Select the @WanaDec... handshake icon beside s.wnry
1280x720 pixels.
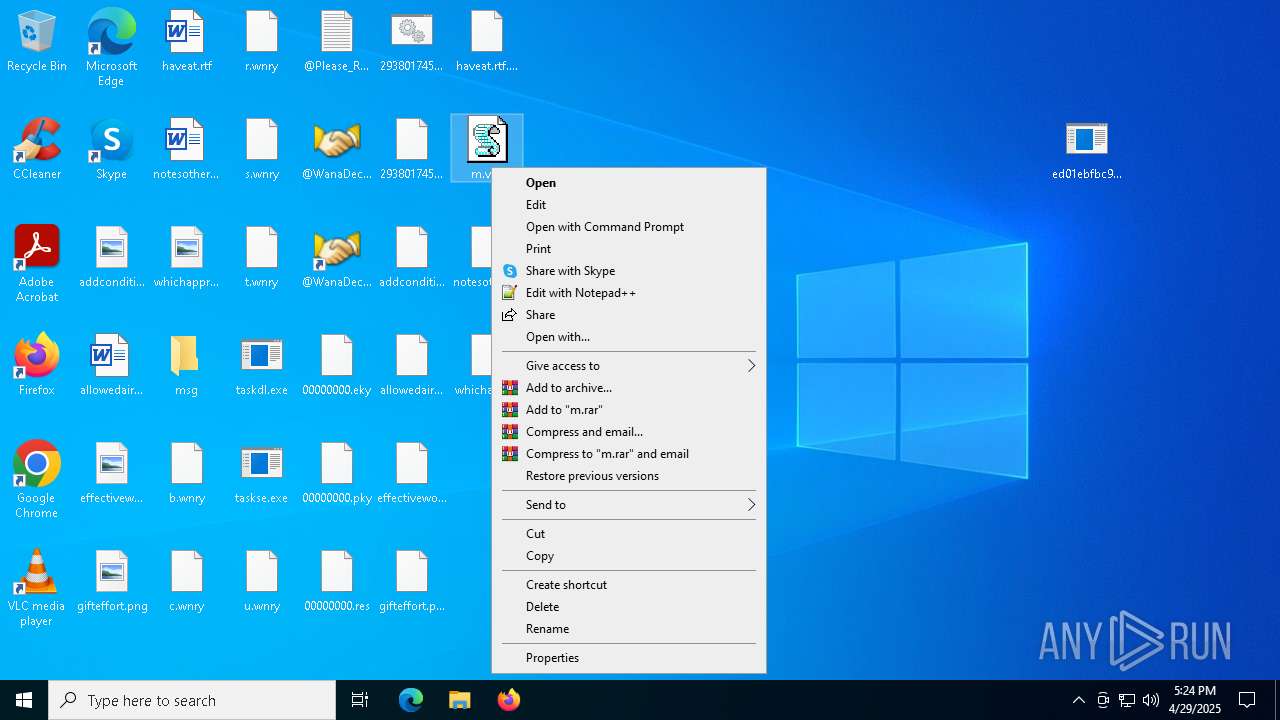[337, 150]
